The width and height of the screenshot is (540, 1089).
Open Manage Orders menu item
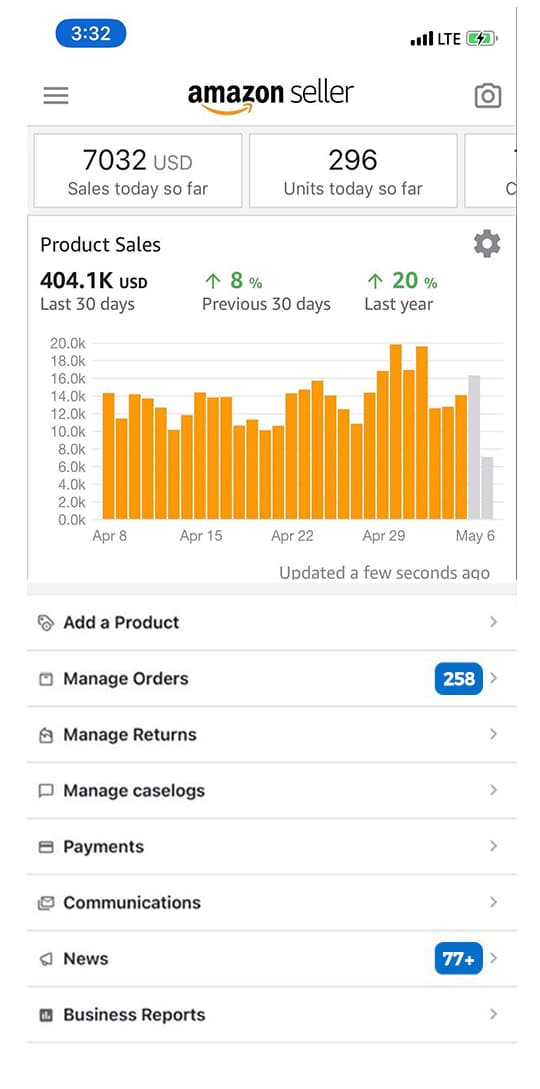click(271, 679)
